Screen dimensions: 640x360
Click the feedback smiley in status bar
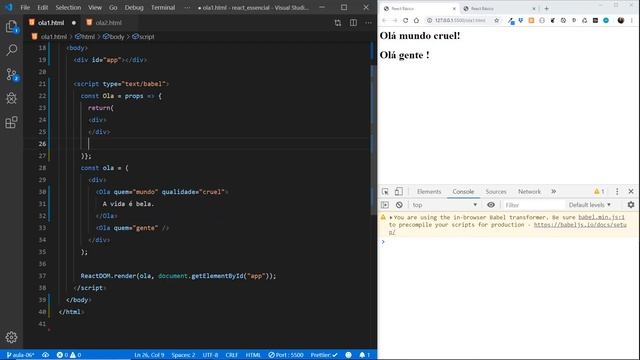tap(348, 355)
